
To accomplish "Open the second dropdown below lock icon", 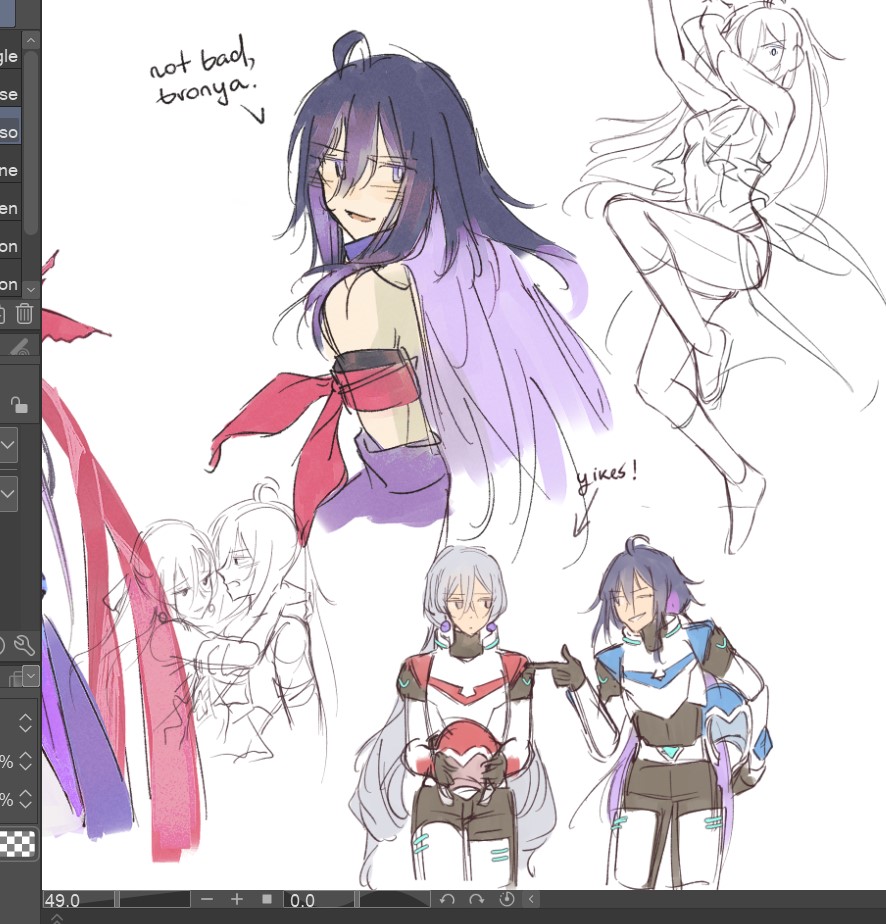I will click(x=8, y=493).
